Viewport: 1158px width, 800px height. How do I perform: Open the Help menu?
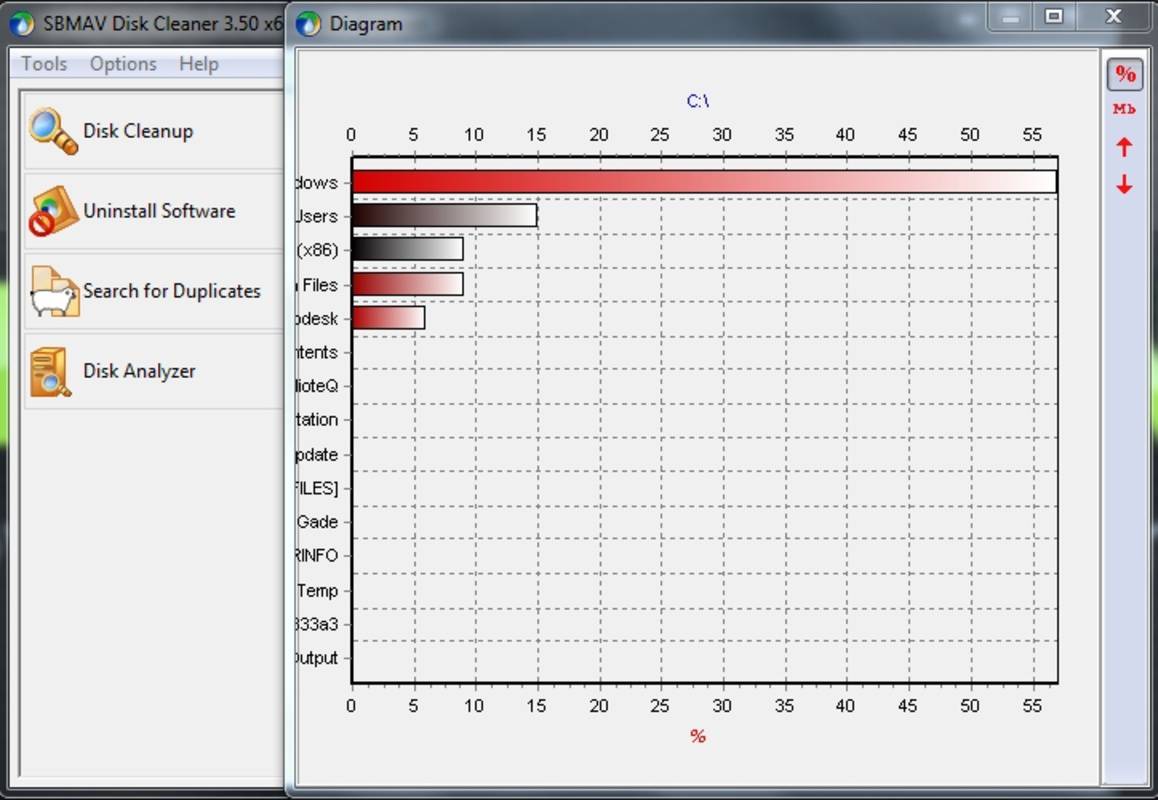199,64
